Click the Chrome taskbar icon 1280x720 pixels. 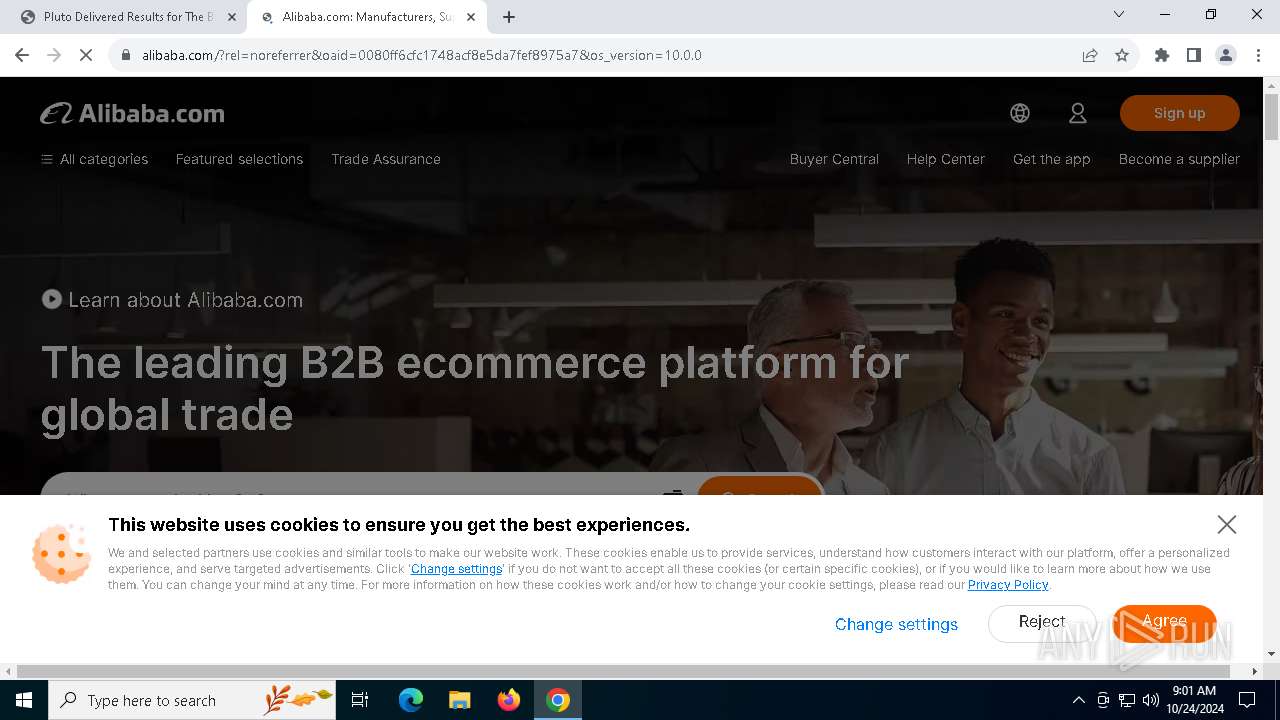(558, 700)
